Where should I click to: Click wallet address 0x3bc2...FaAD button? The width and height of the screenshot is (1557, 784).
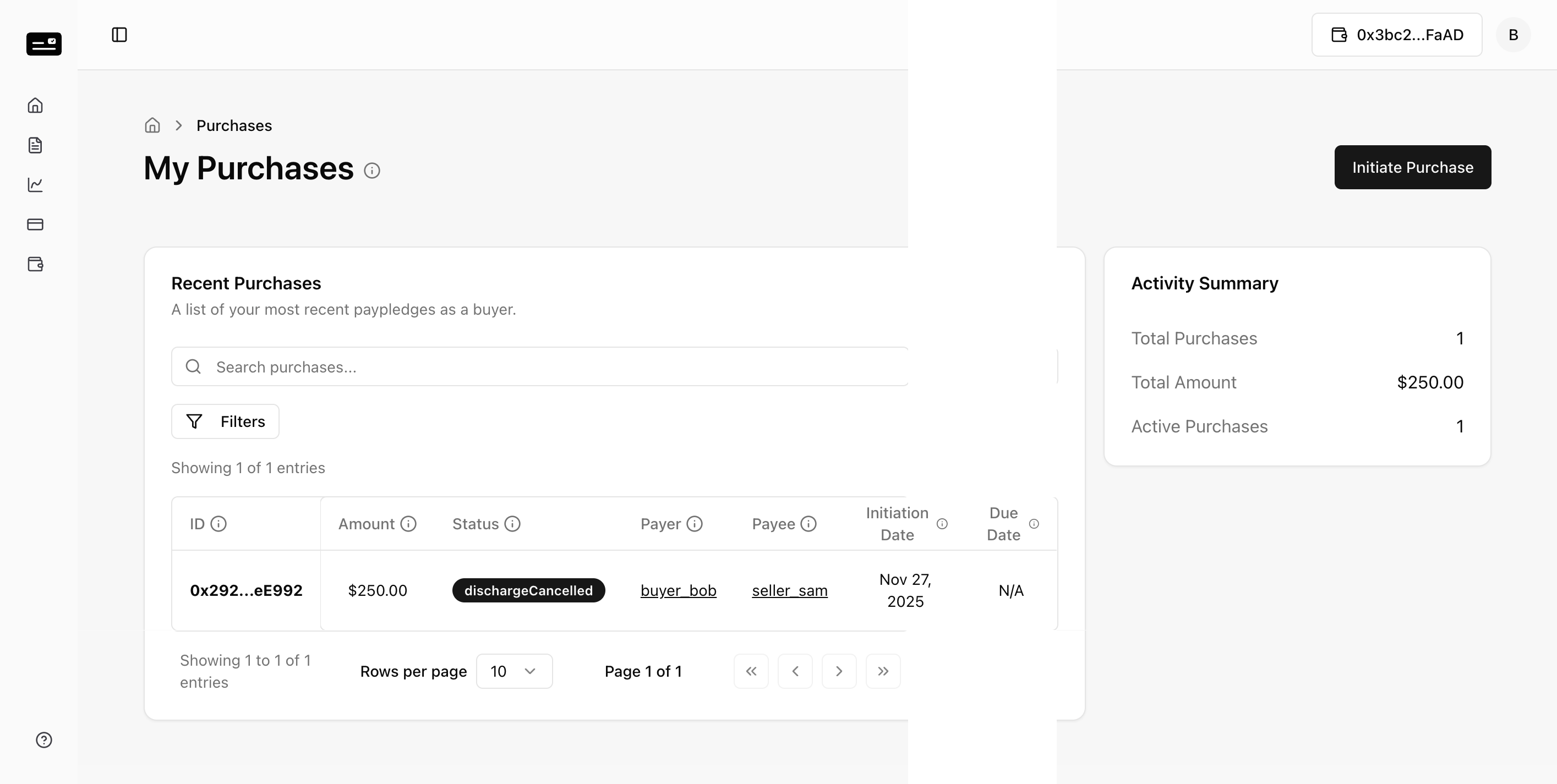pos(1397,35)
